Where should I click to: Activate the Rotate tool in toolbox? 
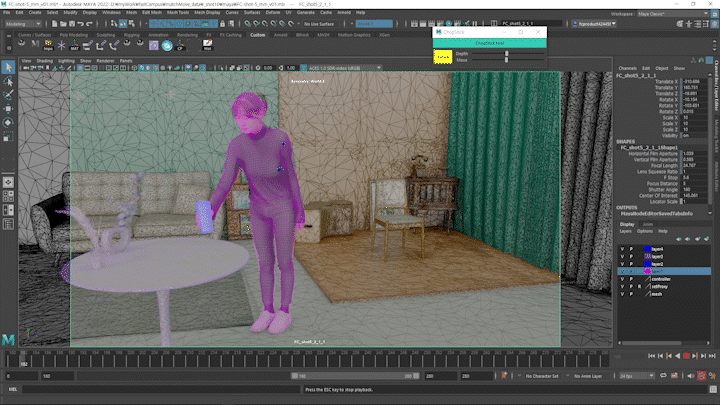coord(8,123)
